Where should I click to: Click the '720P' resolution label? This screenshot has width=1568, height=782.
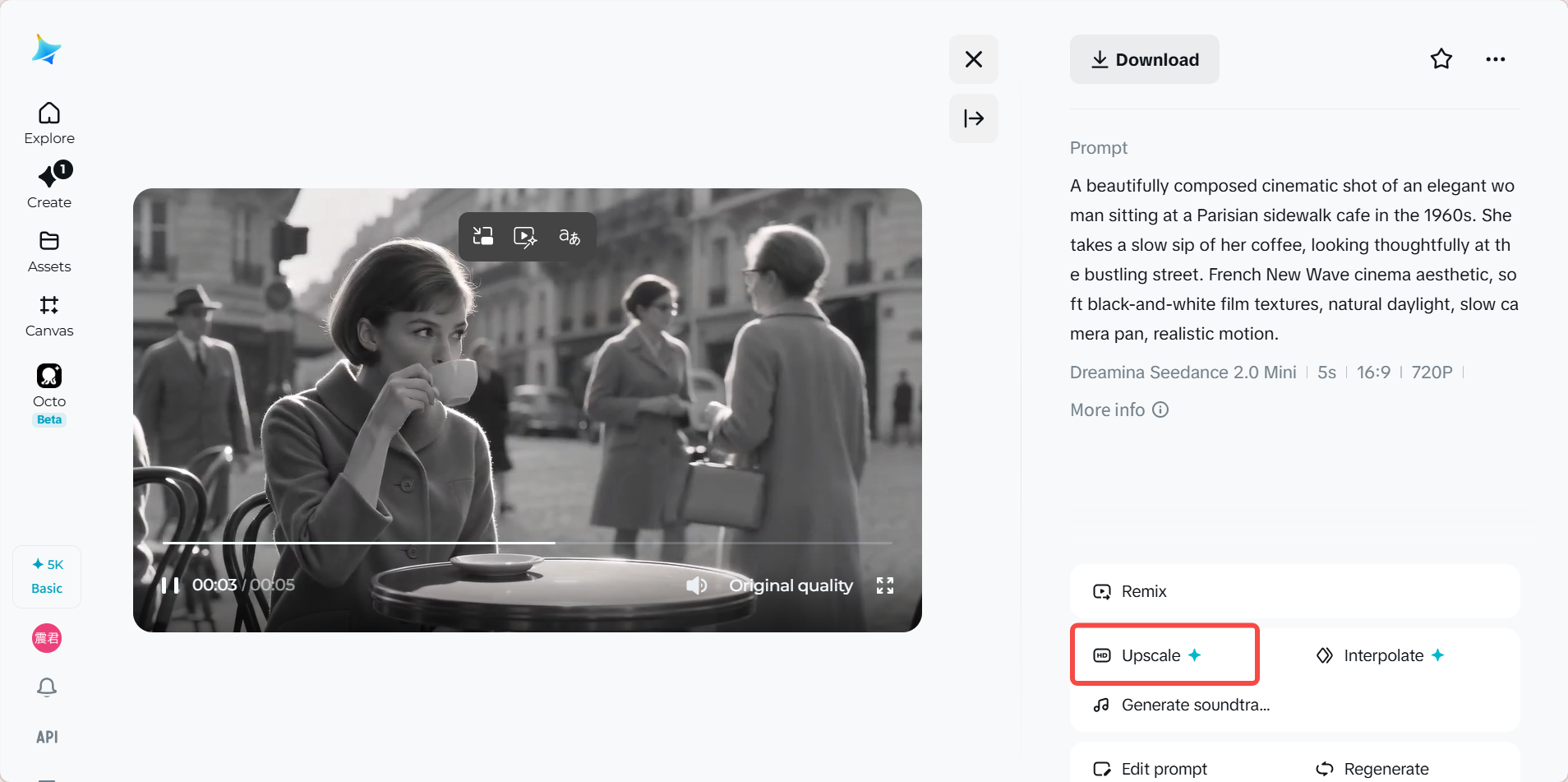(1432, 372)
